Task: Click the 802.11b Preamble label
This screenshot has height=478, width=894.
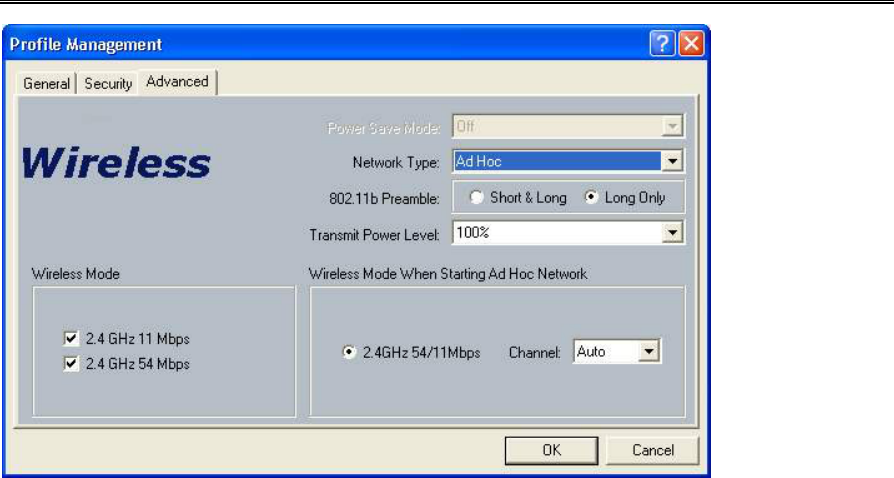Action: tap(384, 199)
